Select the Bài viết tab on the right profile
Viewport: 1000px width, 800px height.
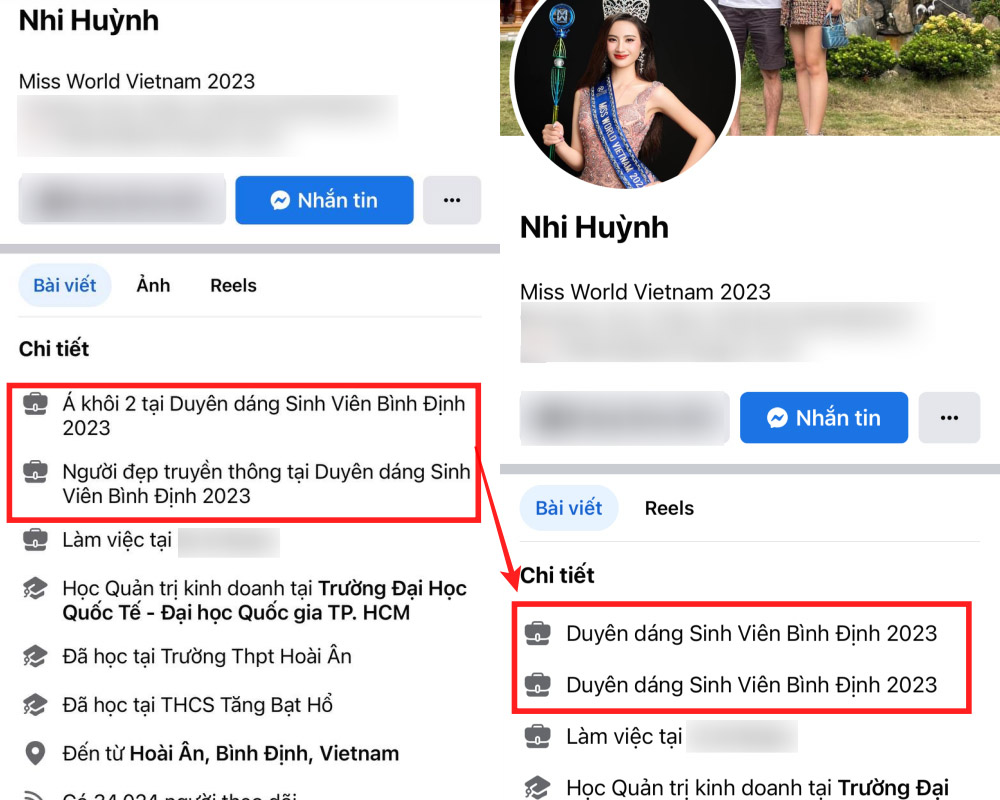point(568,507)
